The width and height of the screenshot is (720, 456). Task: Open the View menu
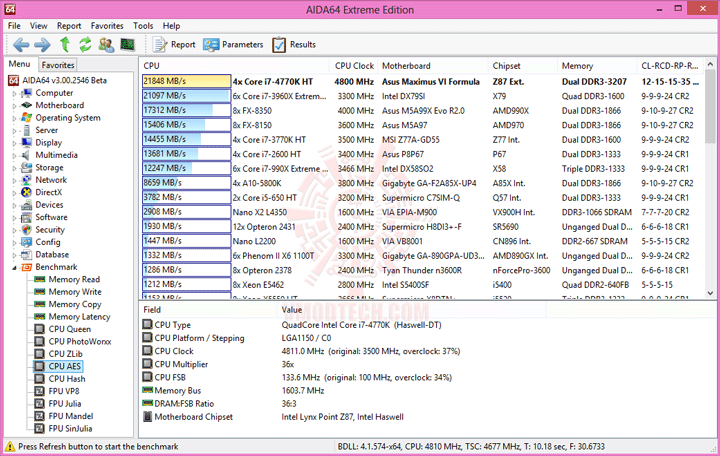point(39,26)
